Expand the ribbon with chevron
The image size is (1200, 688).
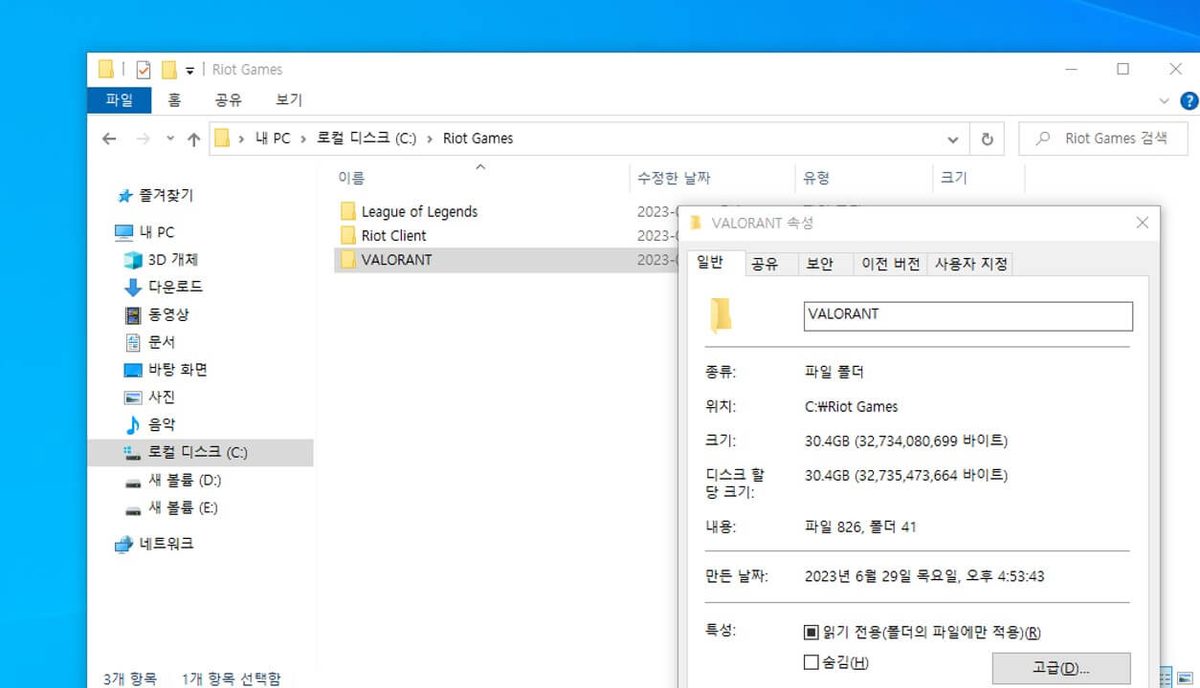point(1164,101)
